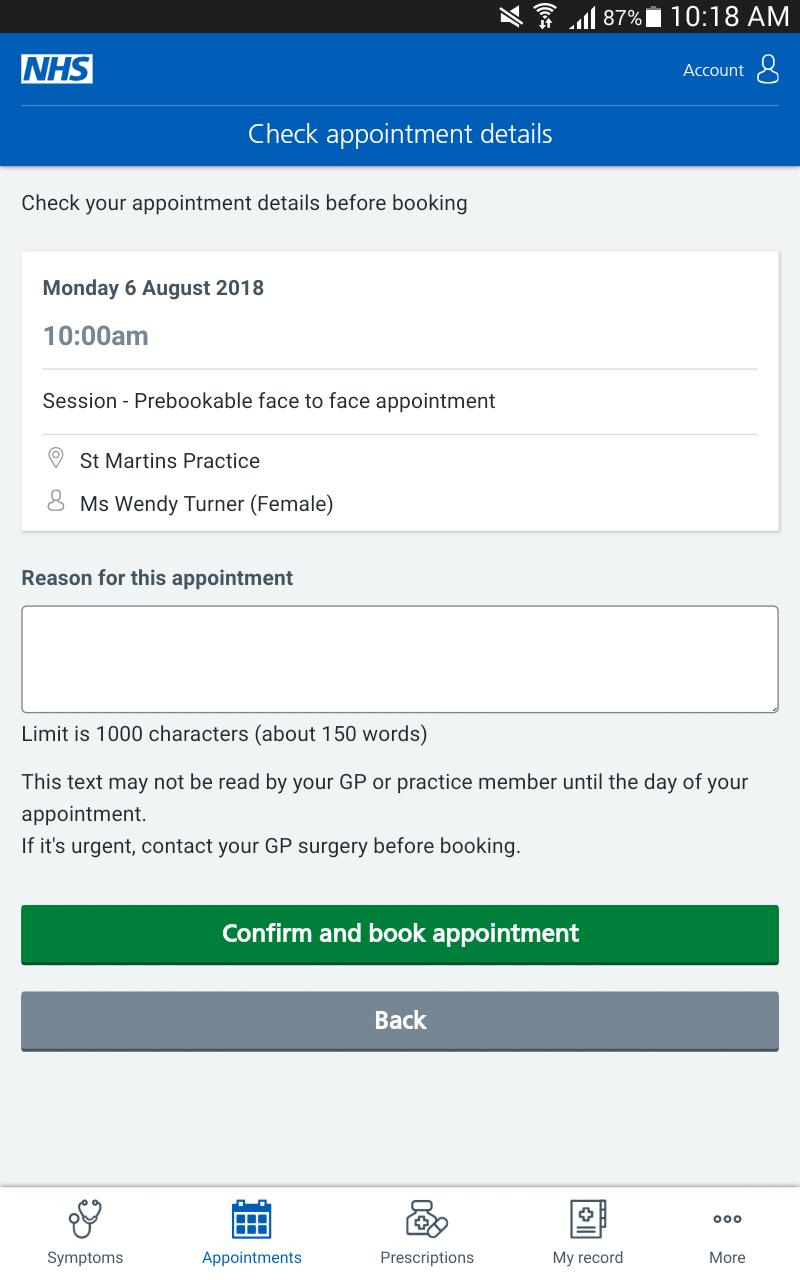Click the Account text link
Image resolution: width=800 pixels, height=1280 pixels.
tap(713, 70)
